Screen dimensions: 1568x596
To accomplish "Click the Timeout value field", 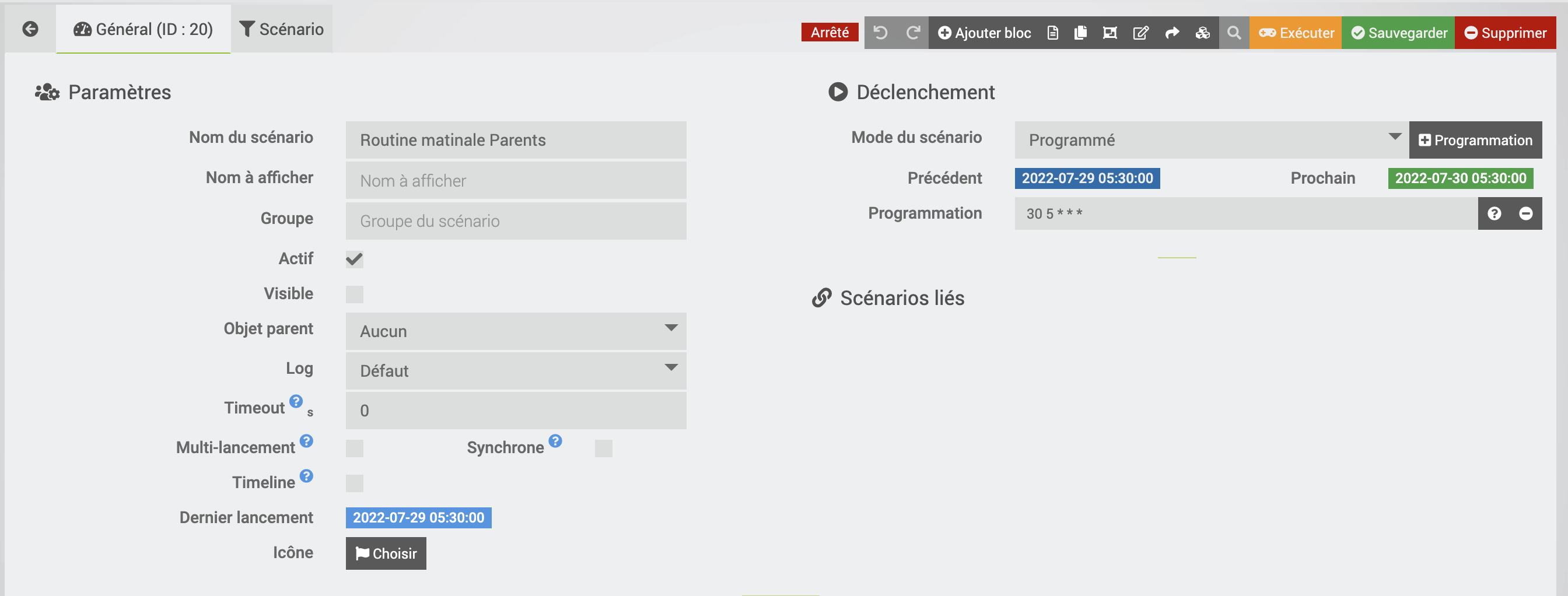I will pos(516,411).
